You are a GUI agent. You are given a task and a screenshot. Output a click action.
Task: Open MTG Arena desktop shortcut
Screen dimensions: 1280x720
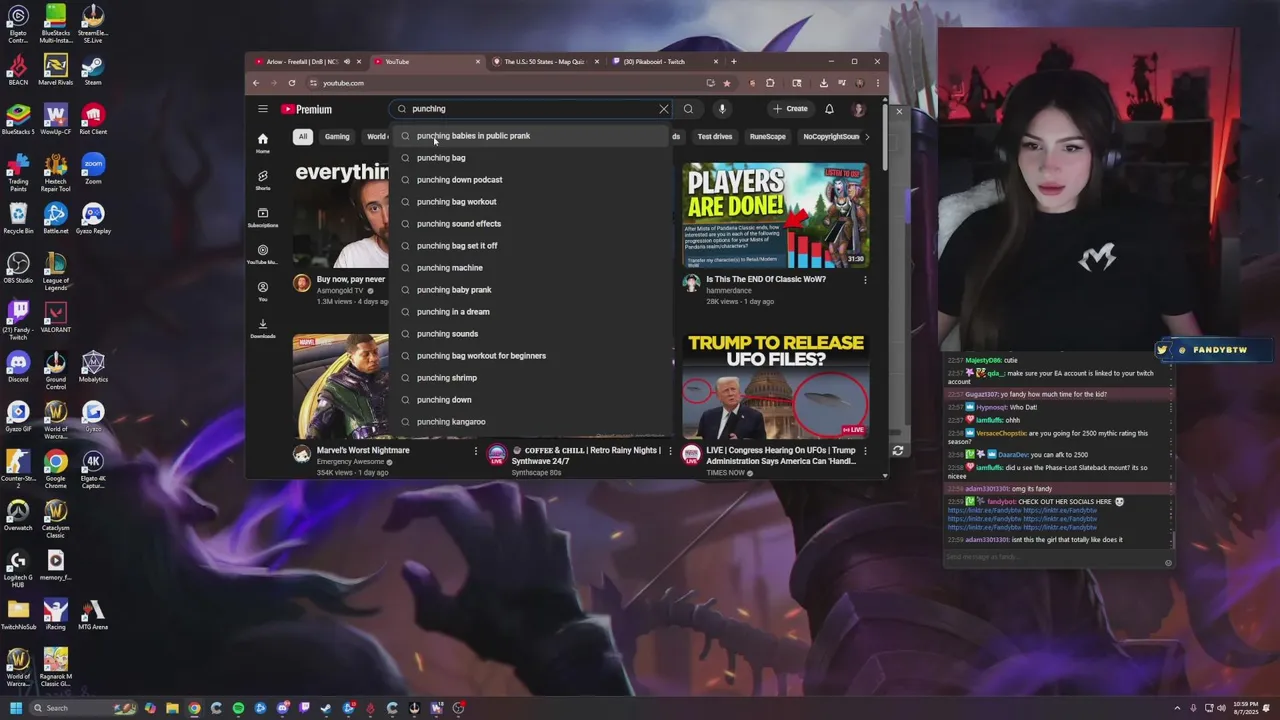93,615
